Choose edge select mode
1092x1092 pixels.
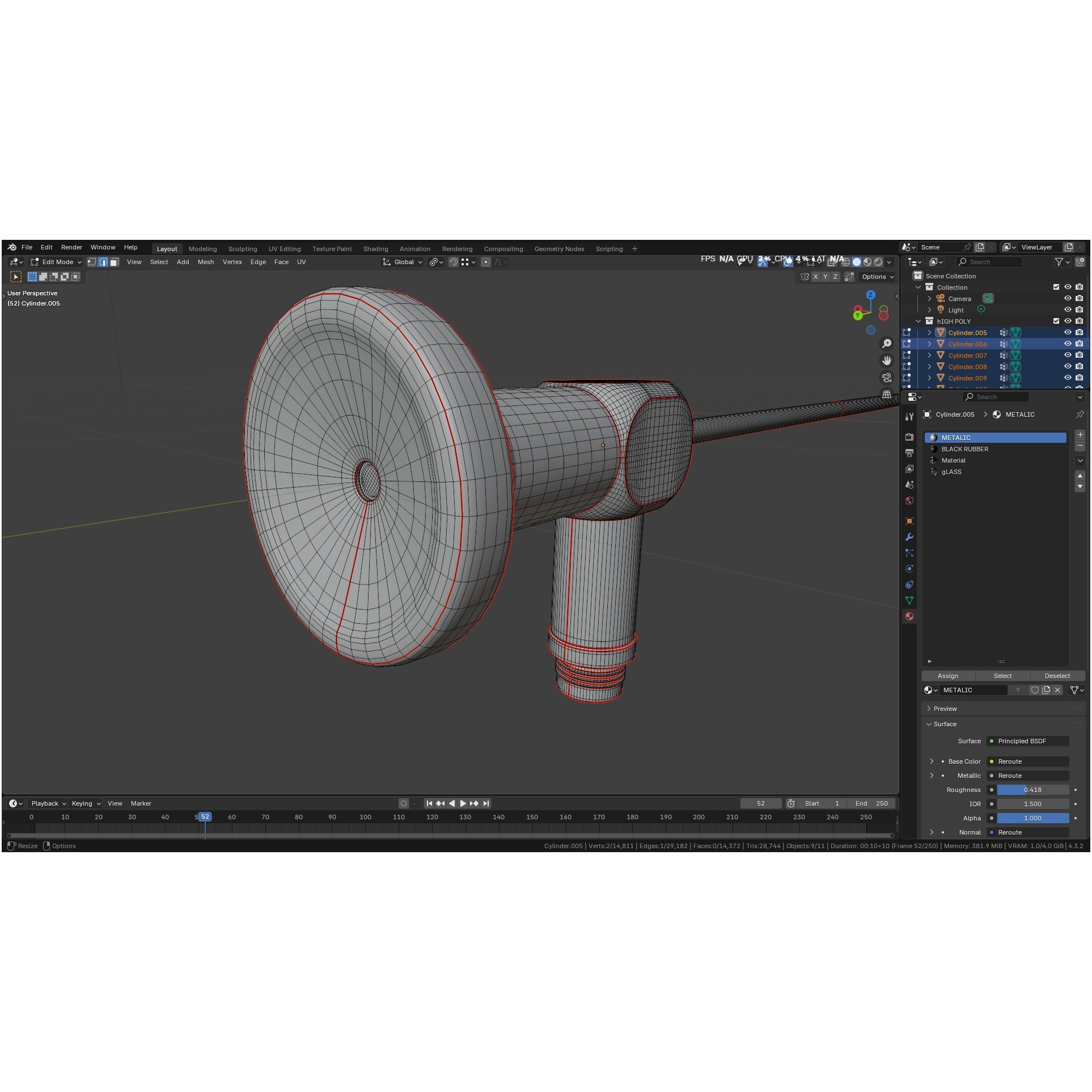pyautogui.click(x=103, y=262)
